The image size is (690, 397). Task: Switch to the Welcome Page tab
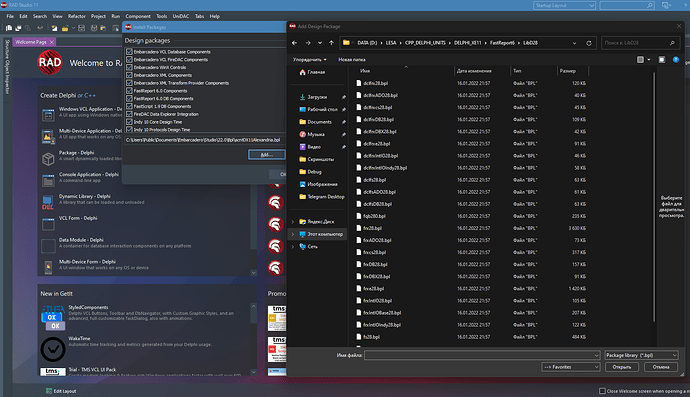tap(31, 42)
